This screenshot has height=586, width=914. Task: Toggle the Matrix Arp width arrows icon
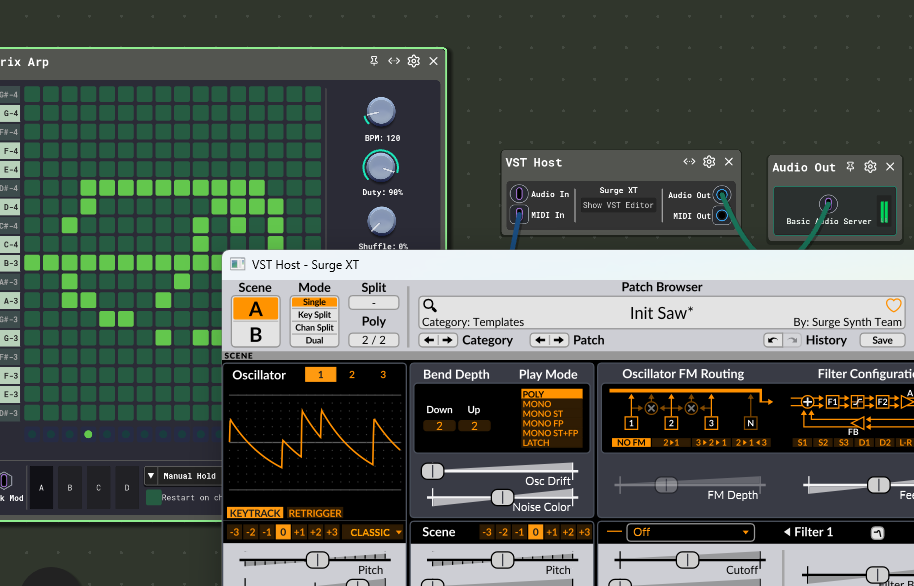pos(394,61)
